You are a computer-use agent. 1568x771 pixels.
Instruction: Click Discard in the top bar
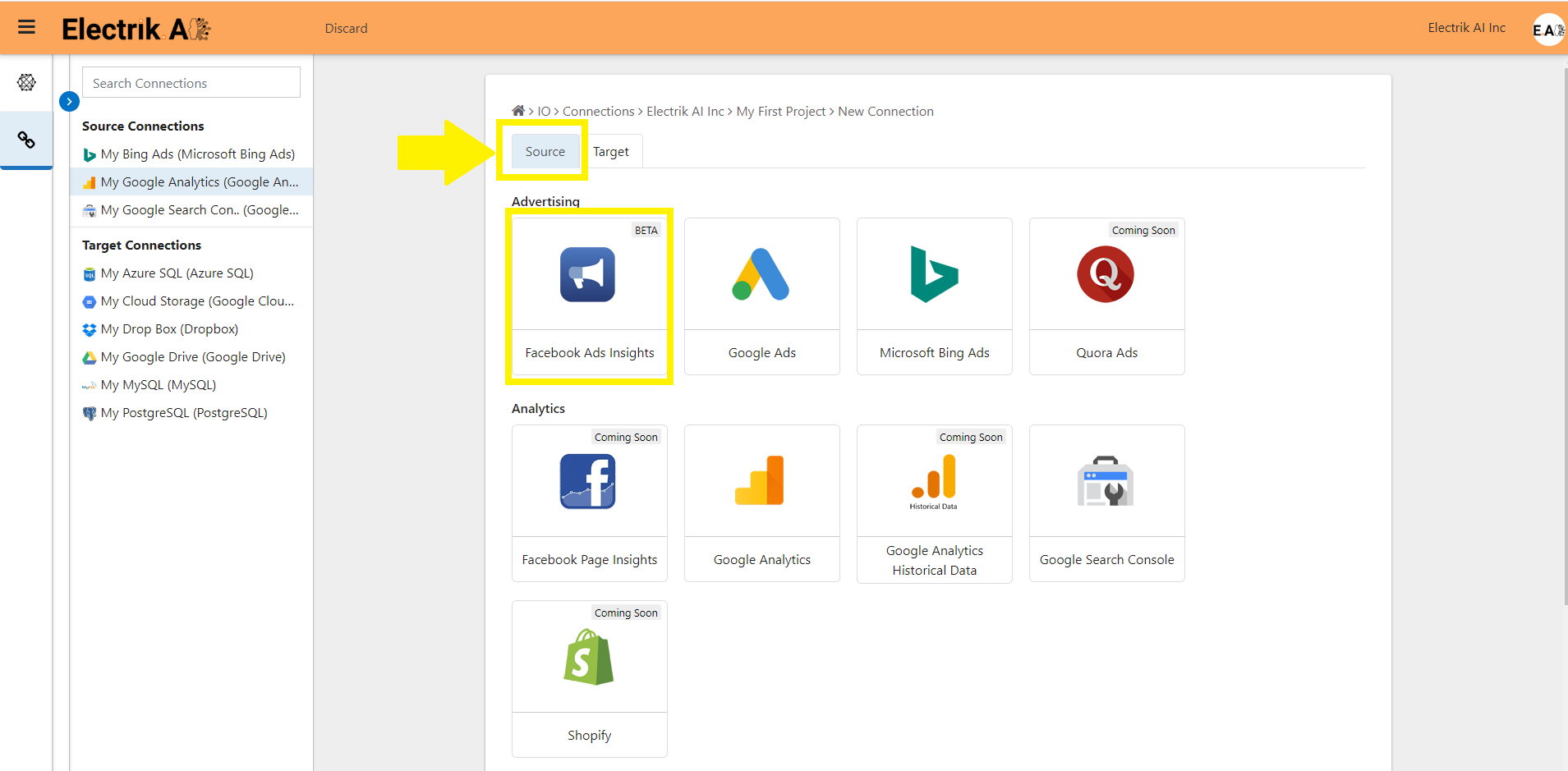[x=346, y=27]
